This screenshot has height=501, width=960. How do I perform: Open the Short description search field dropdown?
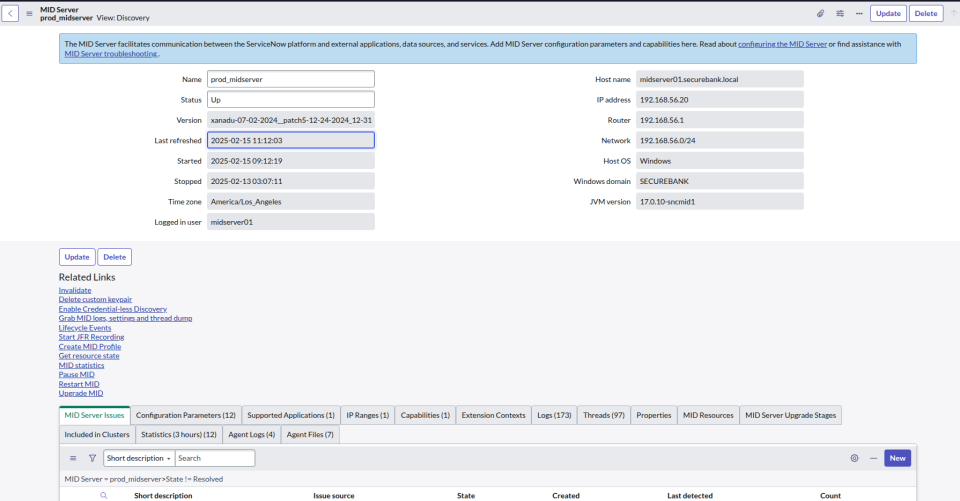point(139,458)
